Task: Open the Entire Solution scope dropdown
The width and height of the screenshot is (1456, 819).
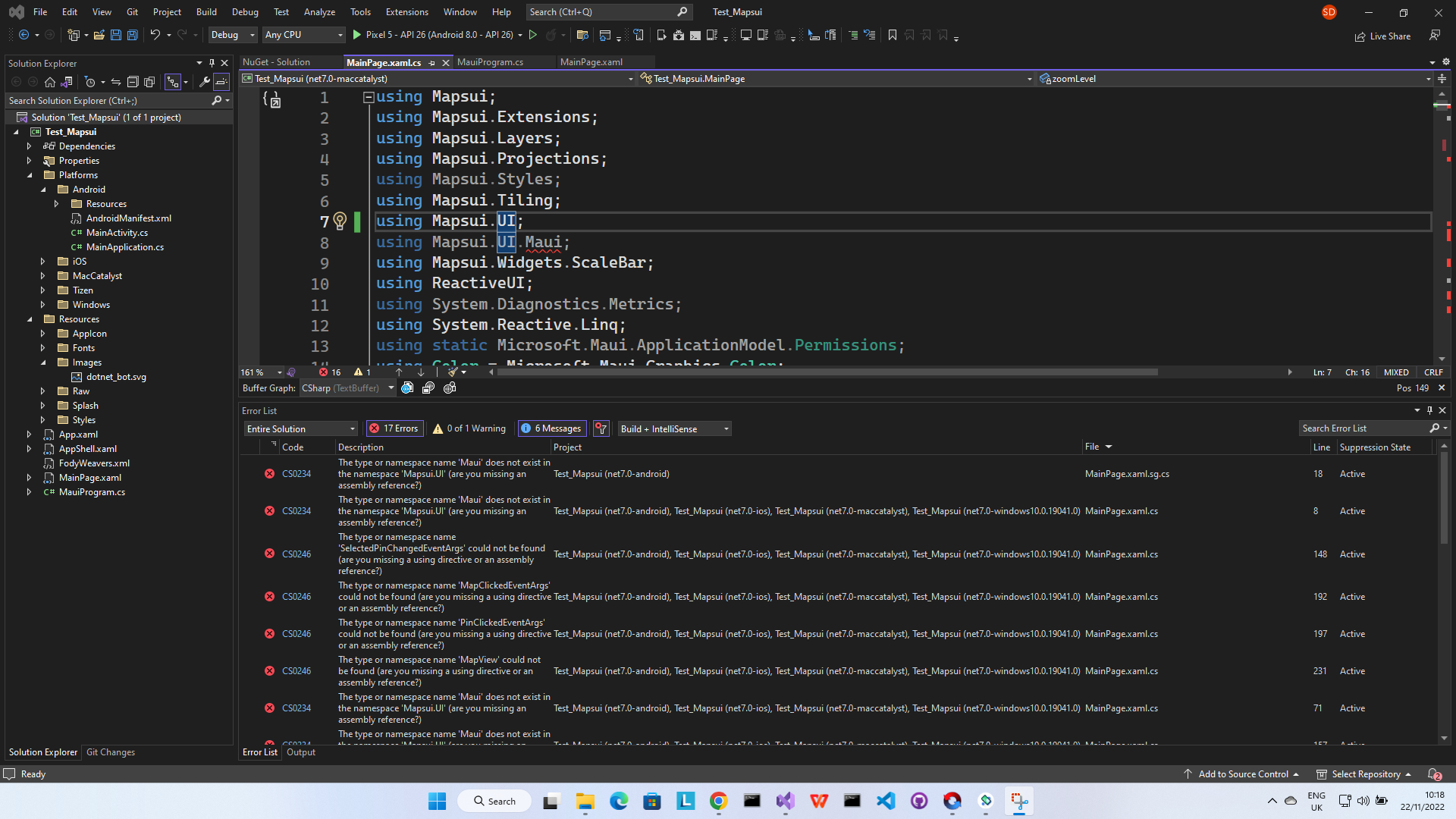Action: tap(300, 428)
